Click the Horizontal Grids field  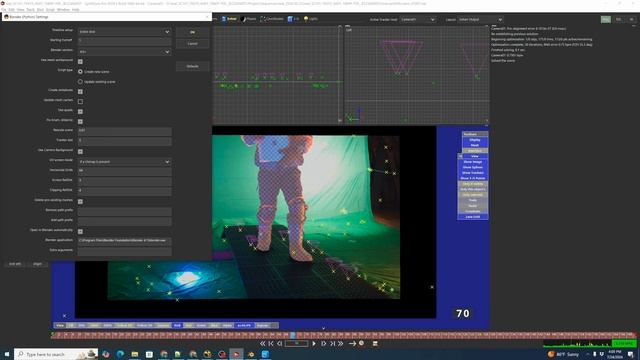tap(124, 171)
